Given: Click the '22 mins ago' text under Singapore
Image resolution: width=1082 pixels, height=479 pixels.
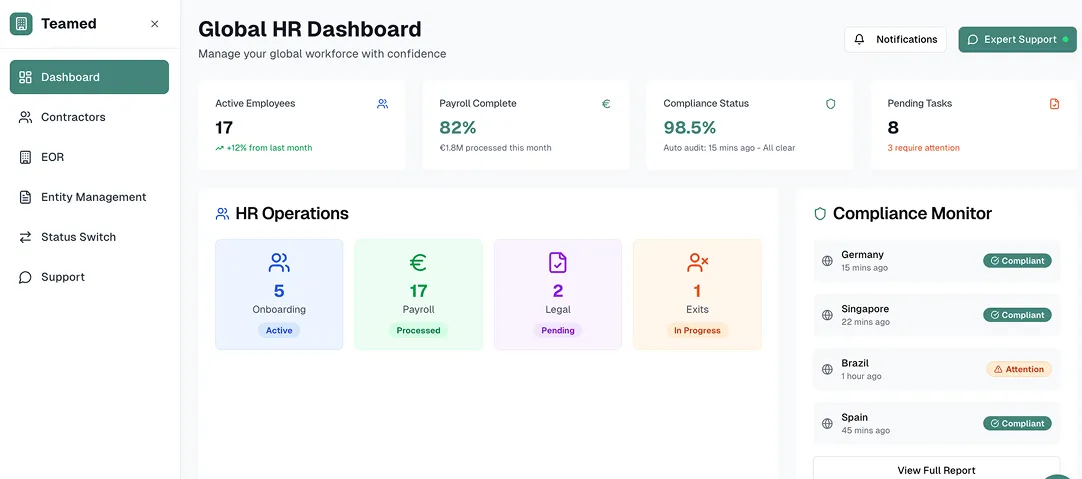Looking at the screenshot, I should [x=865, y=322].
